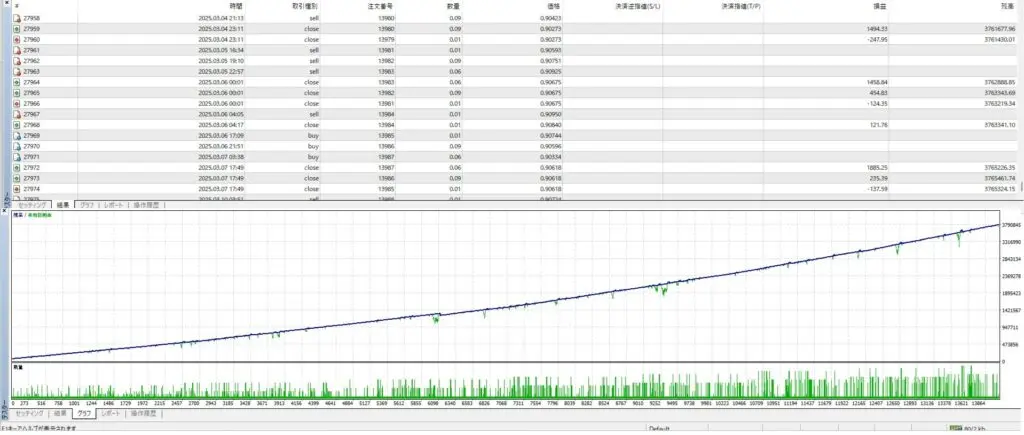
Task: Click the price value 0.90925
Action: click(x=551, y=71)
